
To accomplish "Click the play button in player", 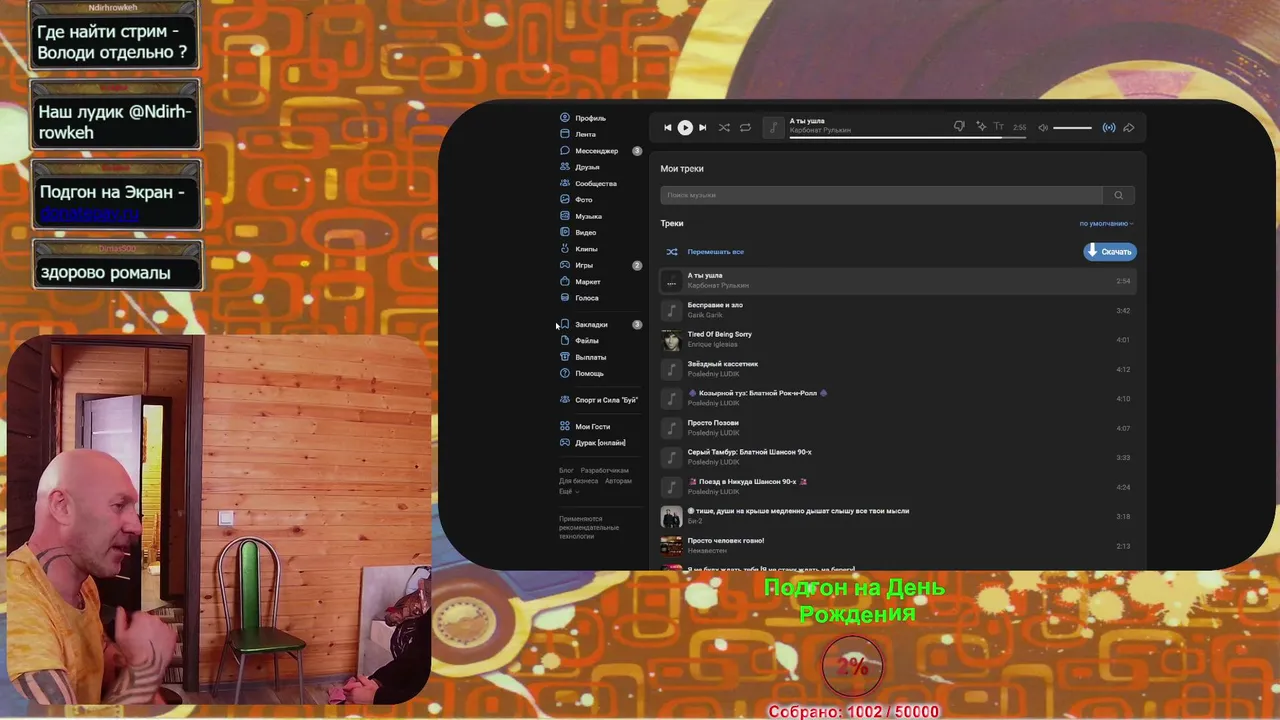I will 685,127.
